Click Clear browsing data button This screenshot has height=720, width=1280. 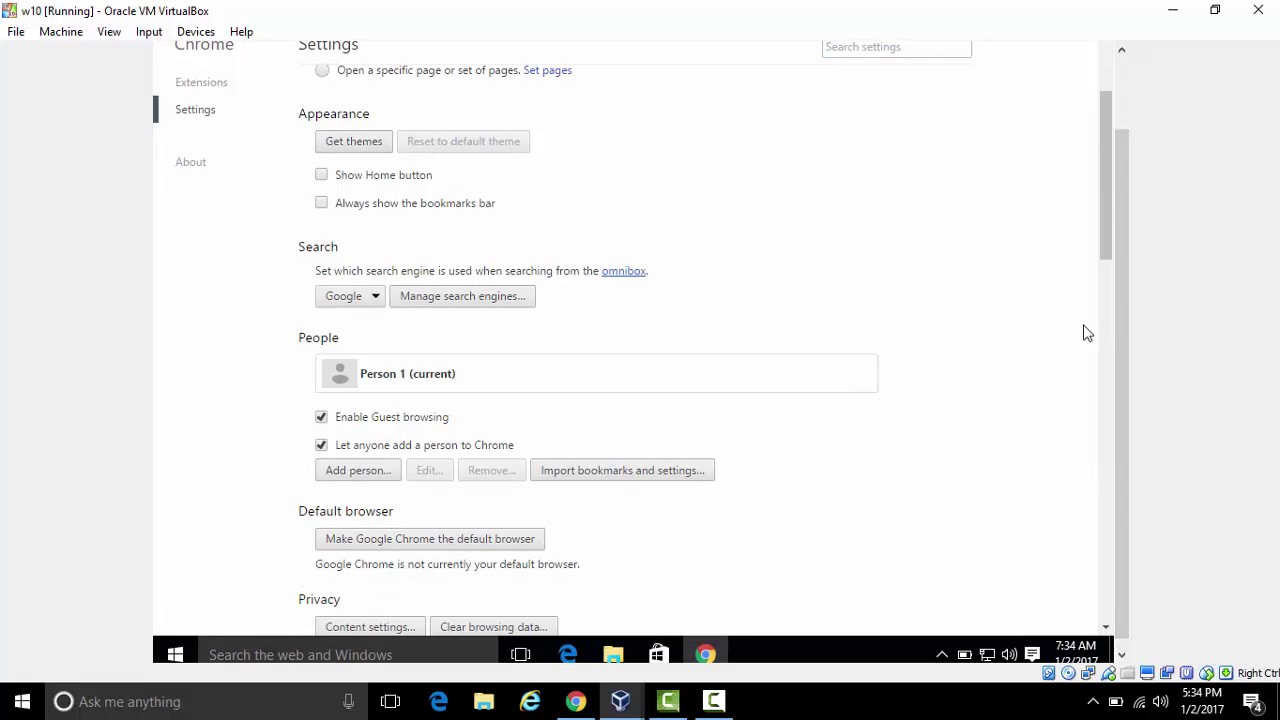493,627
